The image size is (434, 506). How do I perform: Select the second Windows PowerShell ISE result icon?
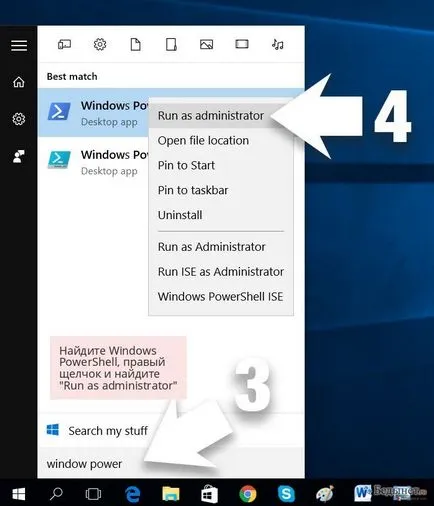[59, 160]
